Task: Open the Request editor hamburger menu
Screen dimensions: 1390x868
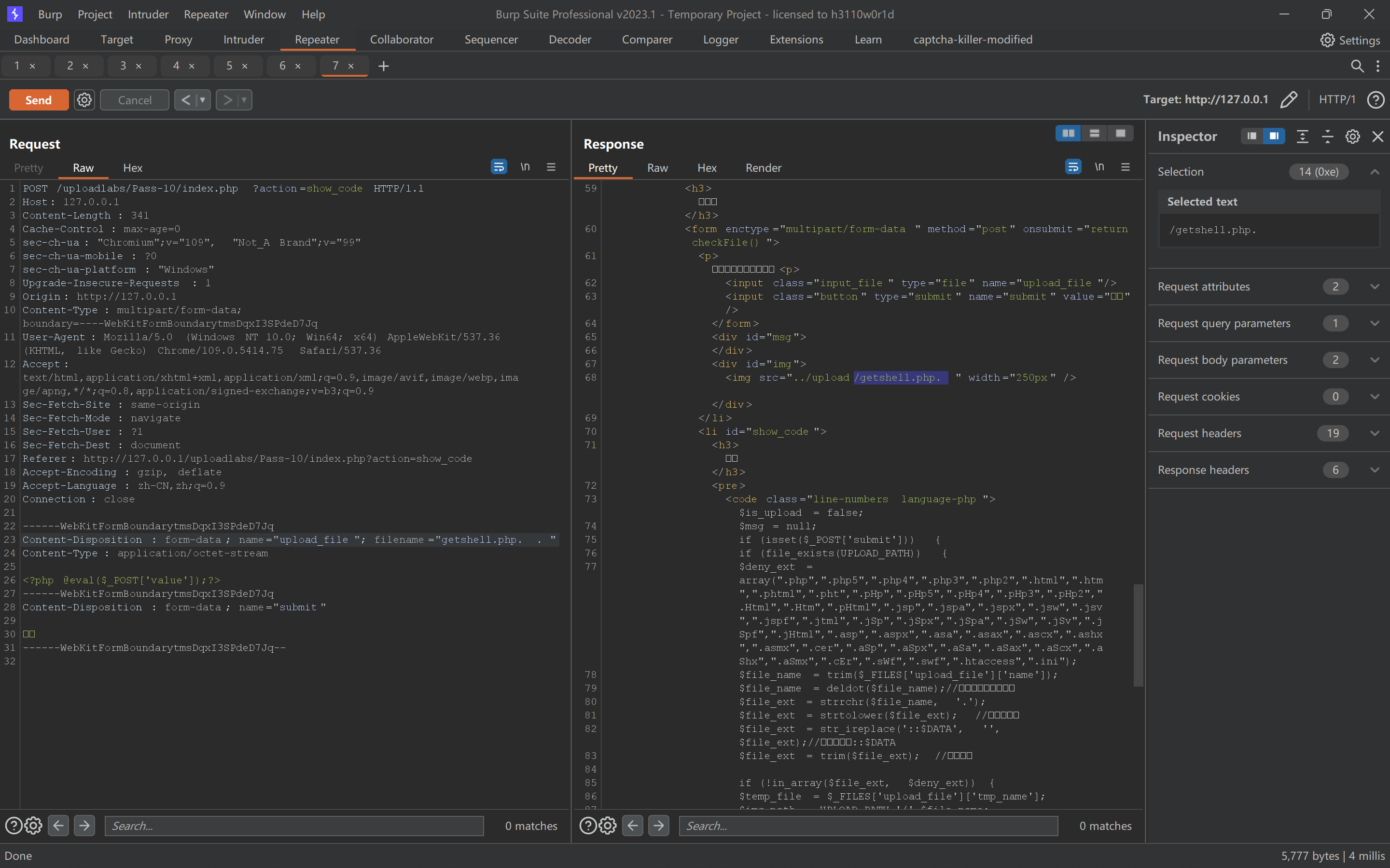Action: [551, 167]
